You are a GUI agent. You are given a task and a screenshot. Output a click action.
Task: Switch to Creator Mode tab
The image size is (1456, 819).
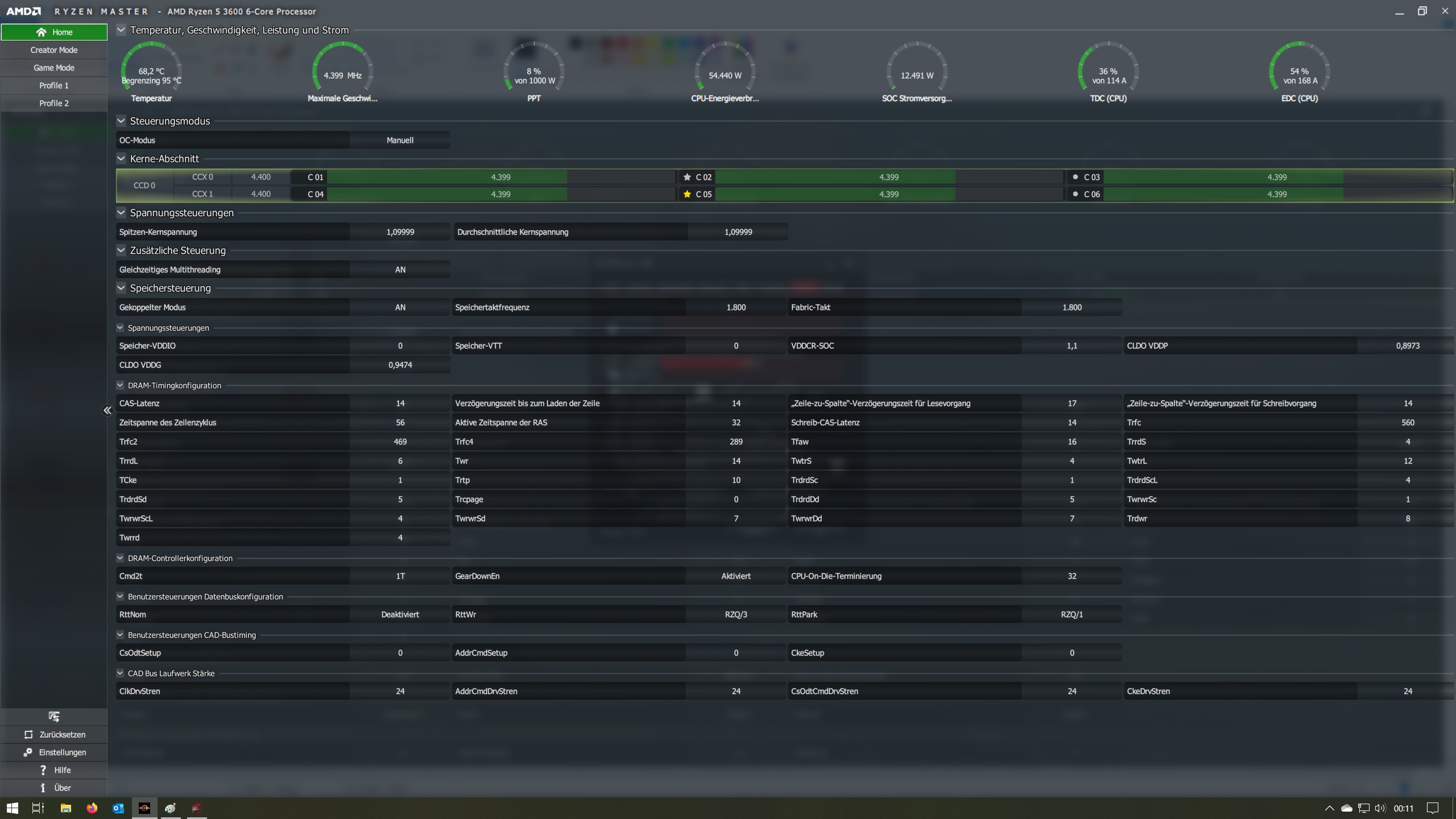tap(54, 50)
